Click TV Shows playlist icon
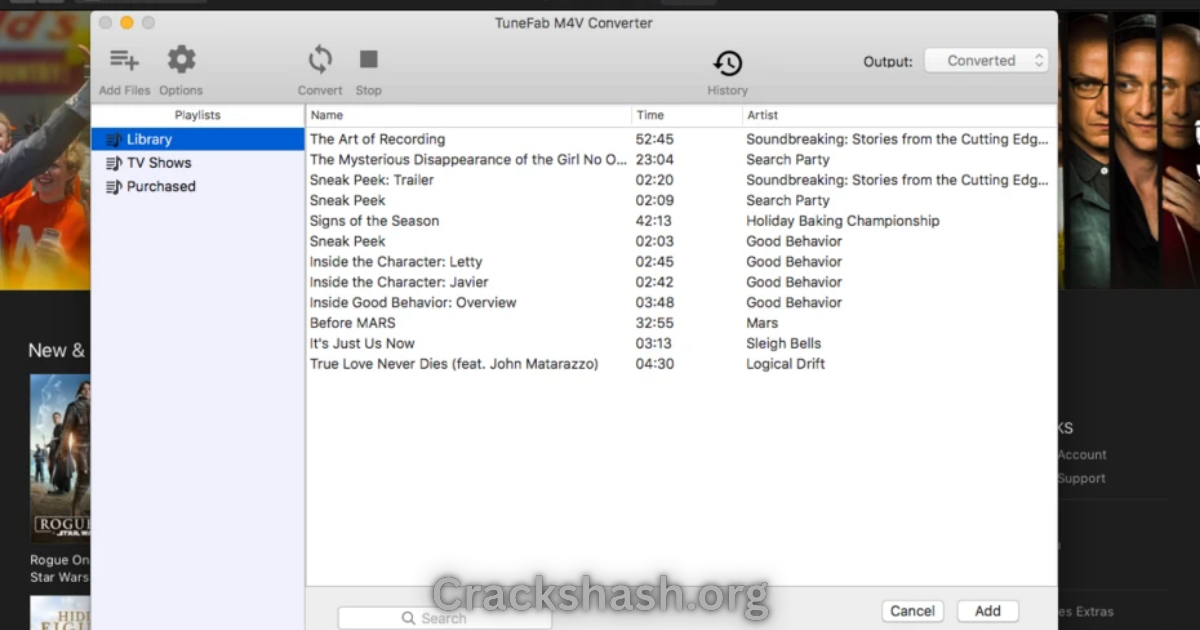This screenshot has height=630, width=1200. 114,163
